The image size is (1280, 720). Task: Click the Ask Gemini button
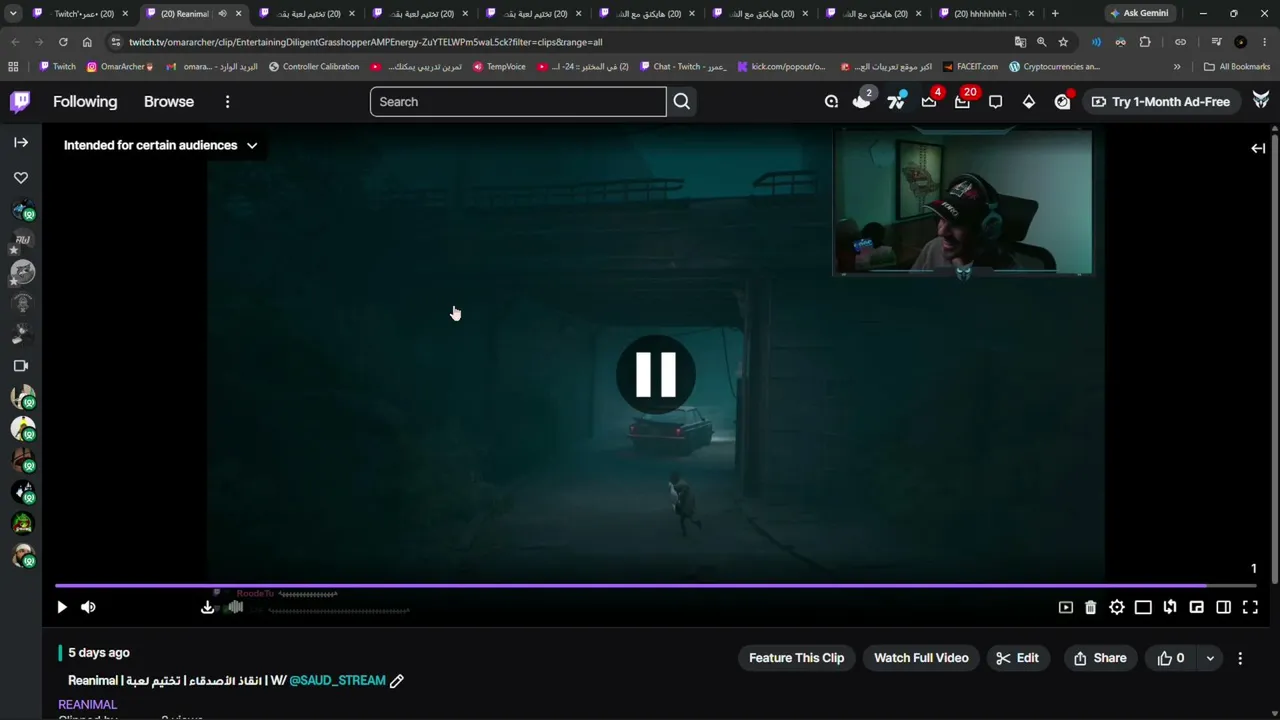(x=1139, y=14)
